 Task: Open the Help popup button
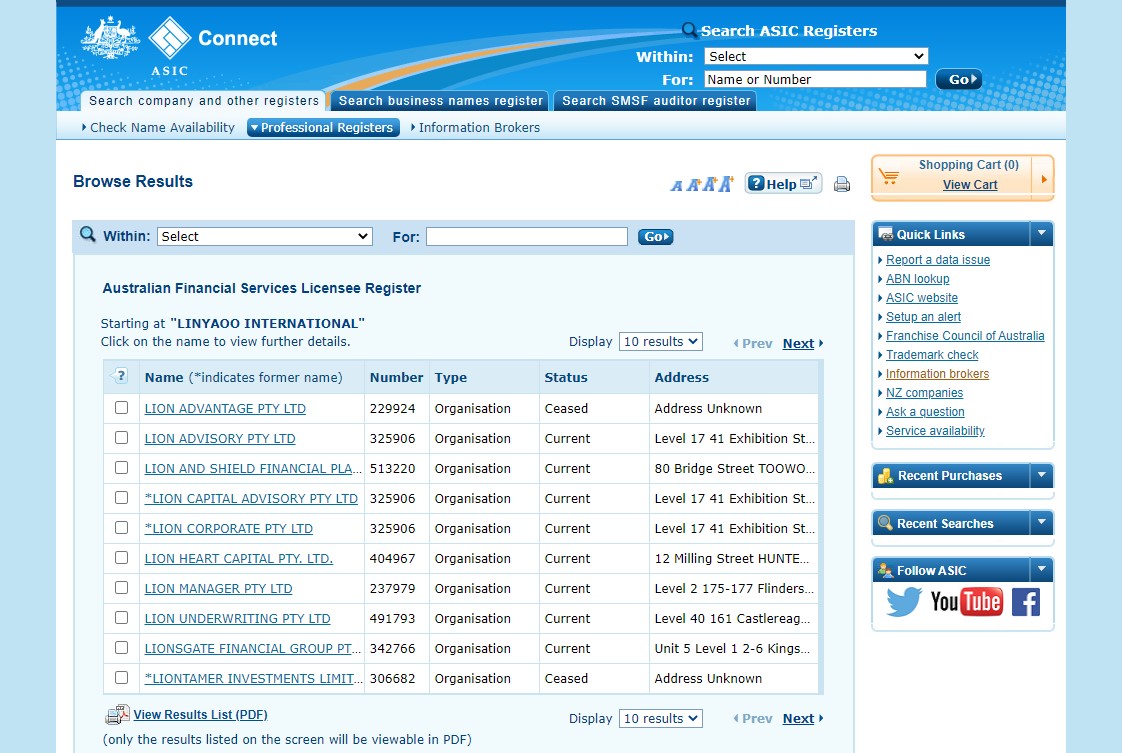(783, 184)
